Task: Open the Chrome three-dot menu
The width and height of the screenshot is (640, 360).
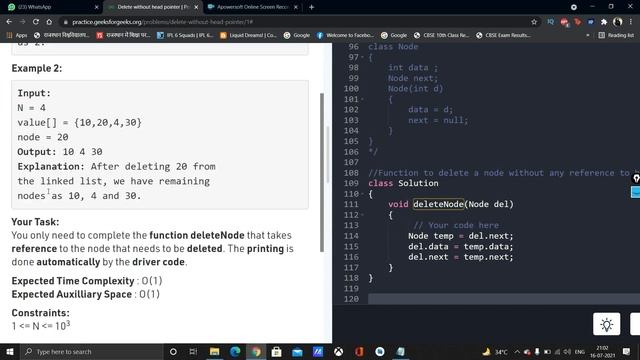Action: coord(631,22)
